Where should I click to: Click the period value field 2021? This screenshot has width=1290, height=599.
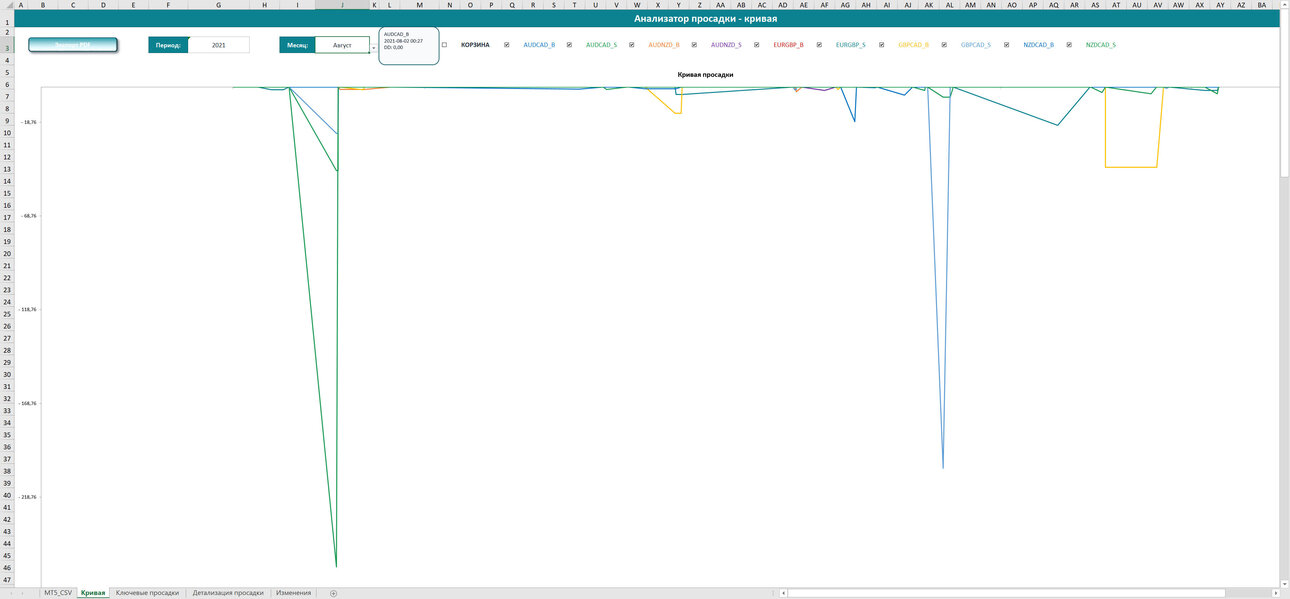pyautogui.click(x=218, y=45)
